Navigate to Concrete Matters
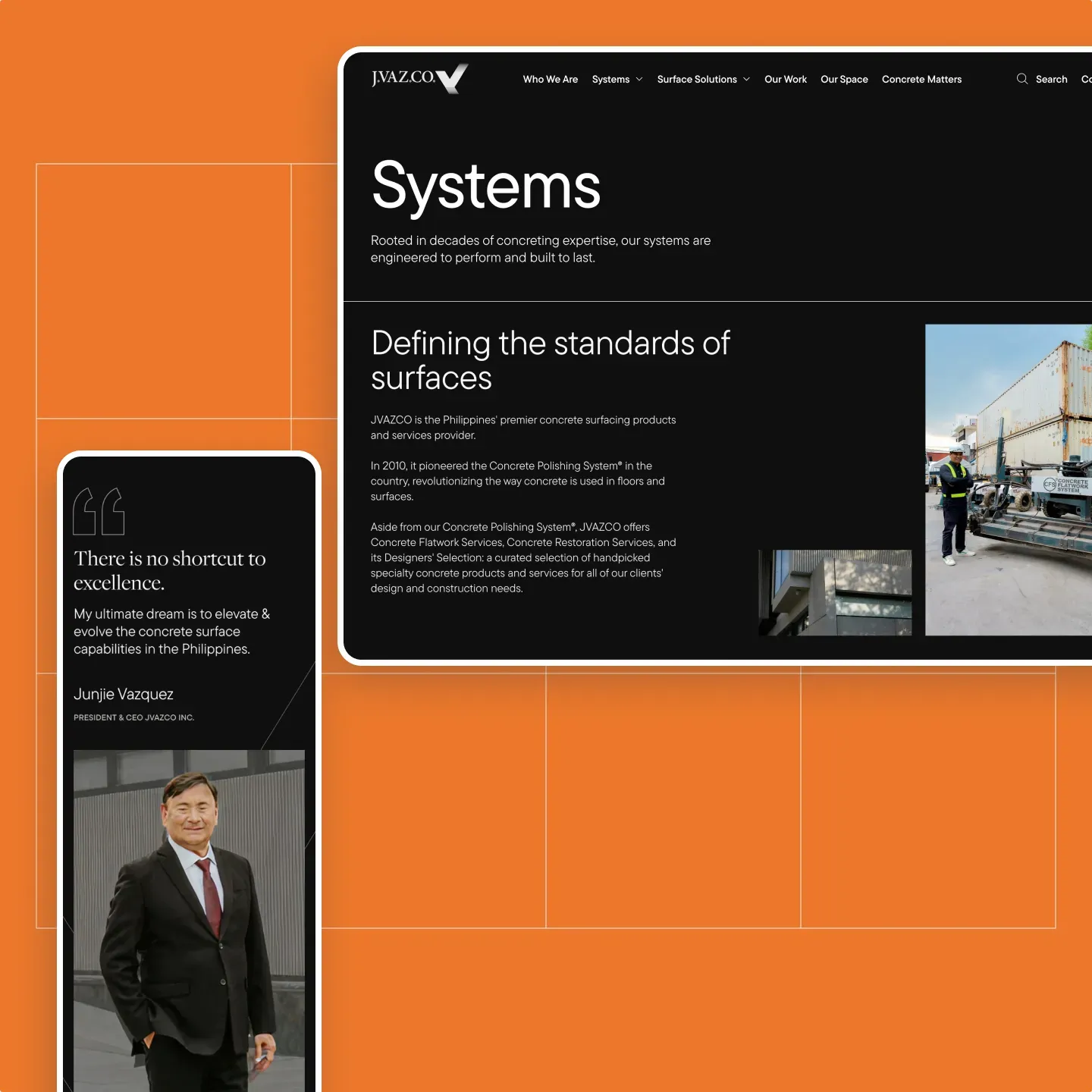1092x1092 pixels. point(921,80)
